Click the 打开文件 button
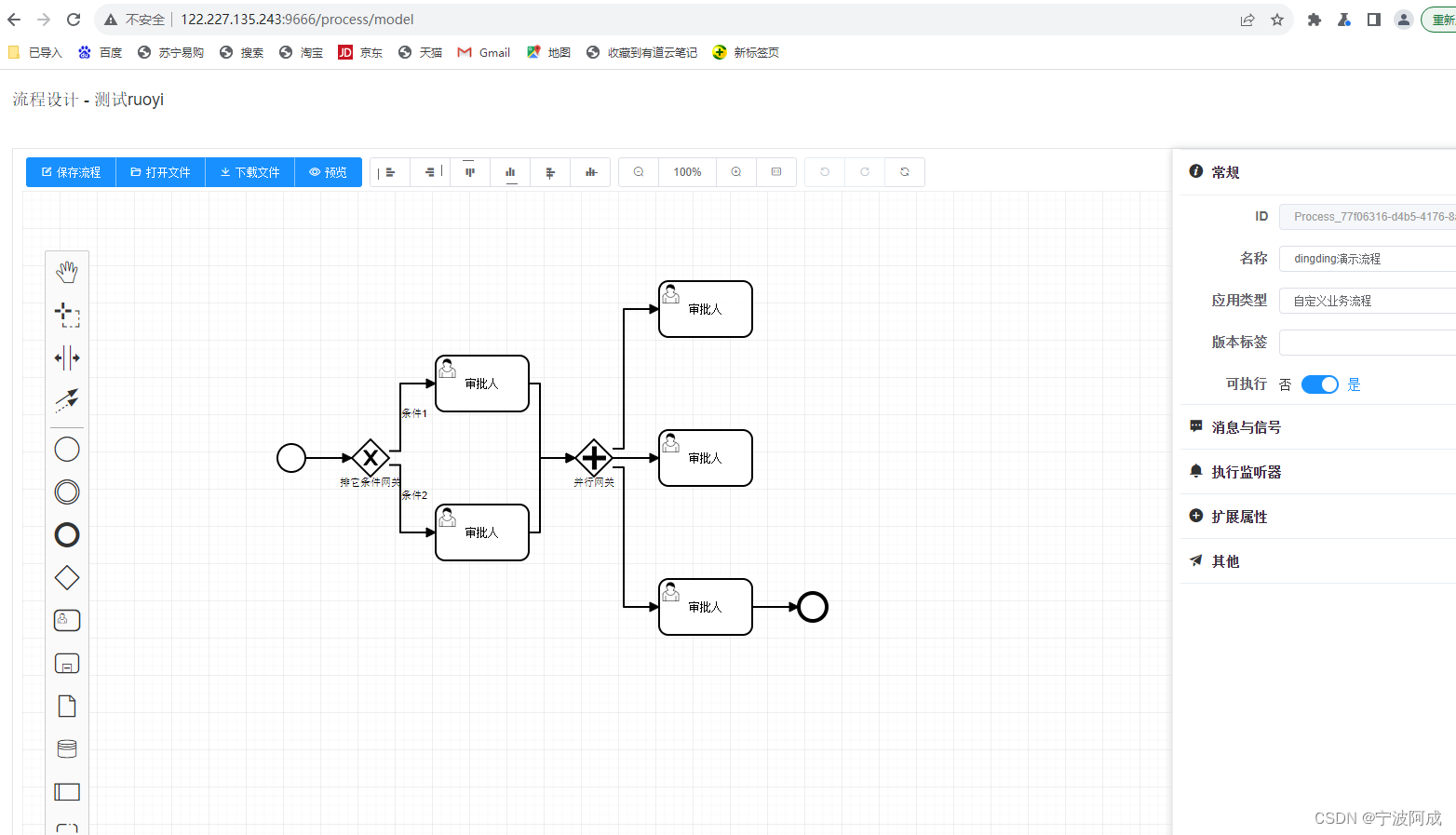The height and width of the screenshot is (835, 1456). point(160,172)
